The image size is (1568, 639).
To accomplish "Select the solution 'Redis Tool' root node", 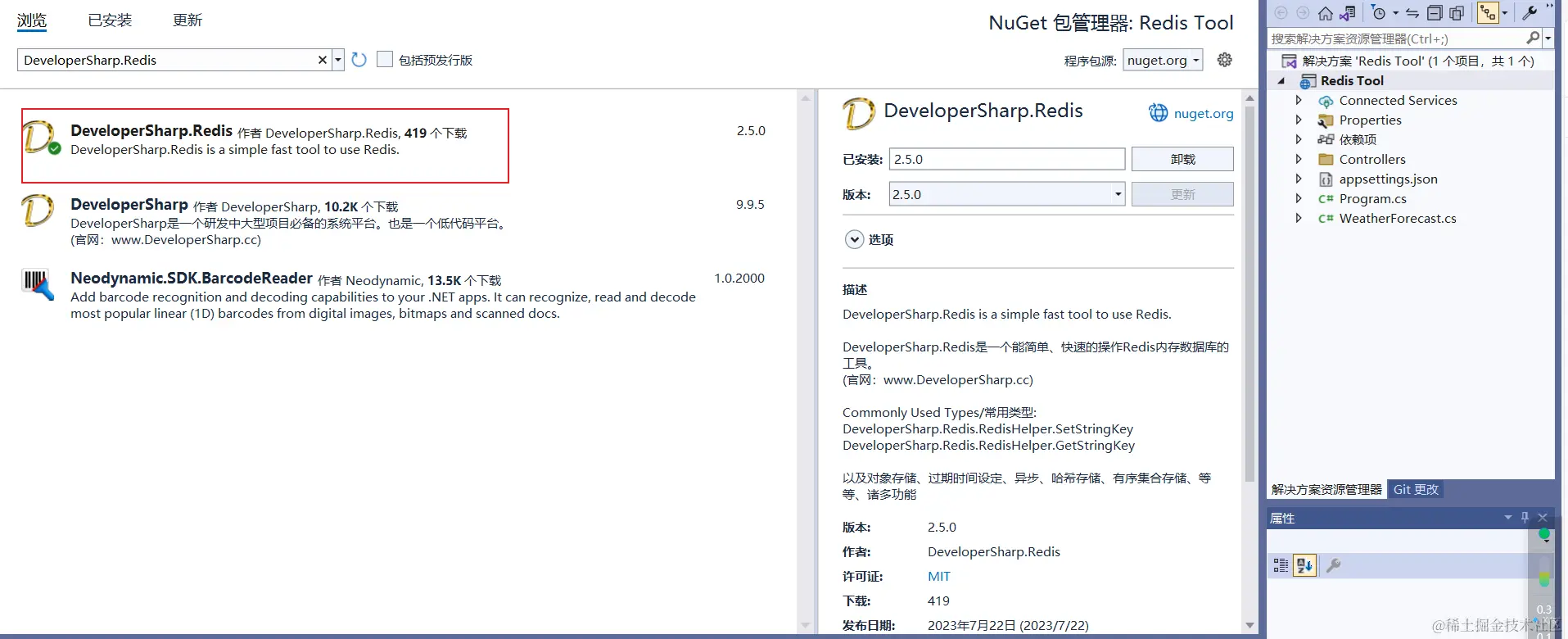I will pos(1417,61).
